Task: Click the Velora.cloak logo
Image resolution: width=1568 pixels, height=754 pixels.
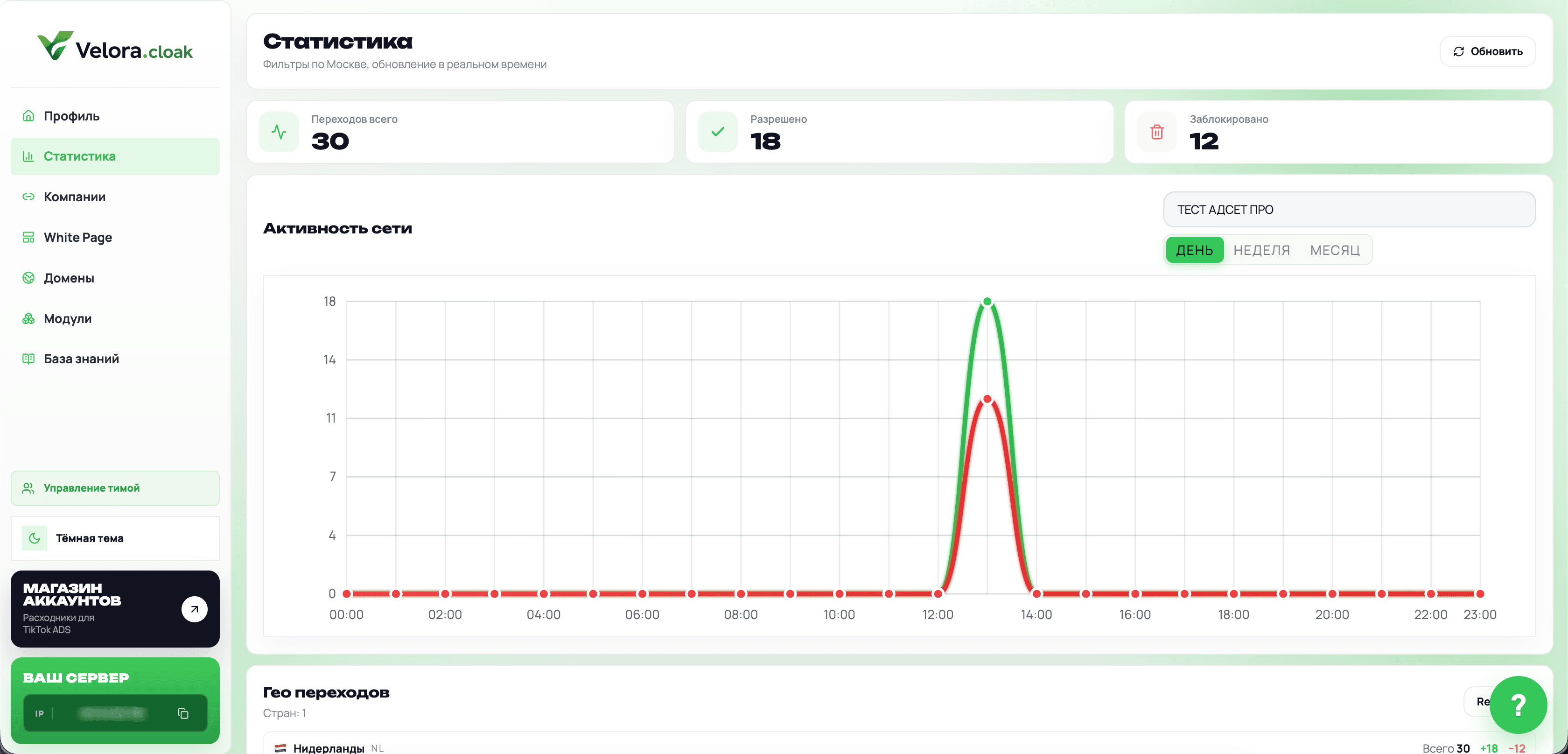Action: 115,46
